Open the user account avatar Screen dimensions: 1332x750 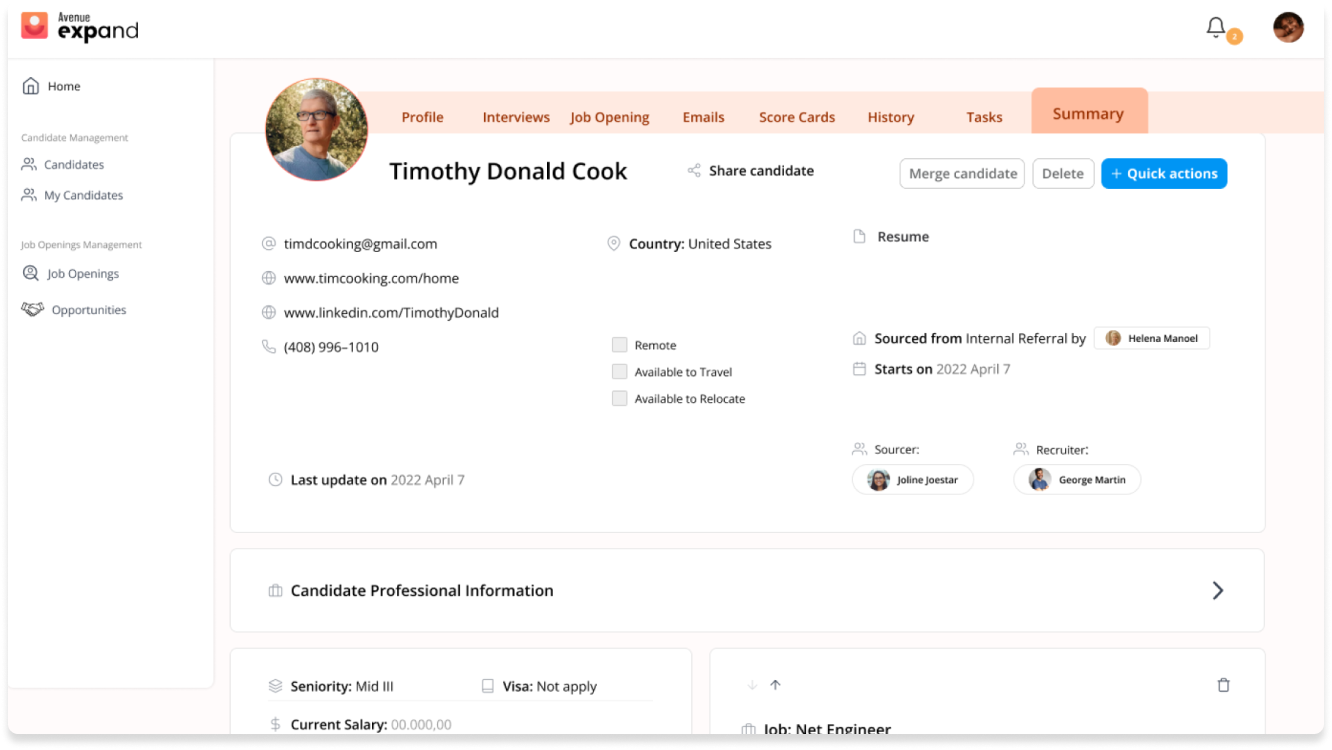[x=1288, y=27]
